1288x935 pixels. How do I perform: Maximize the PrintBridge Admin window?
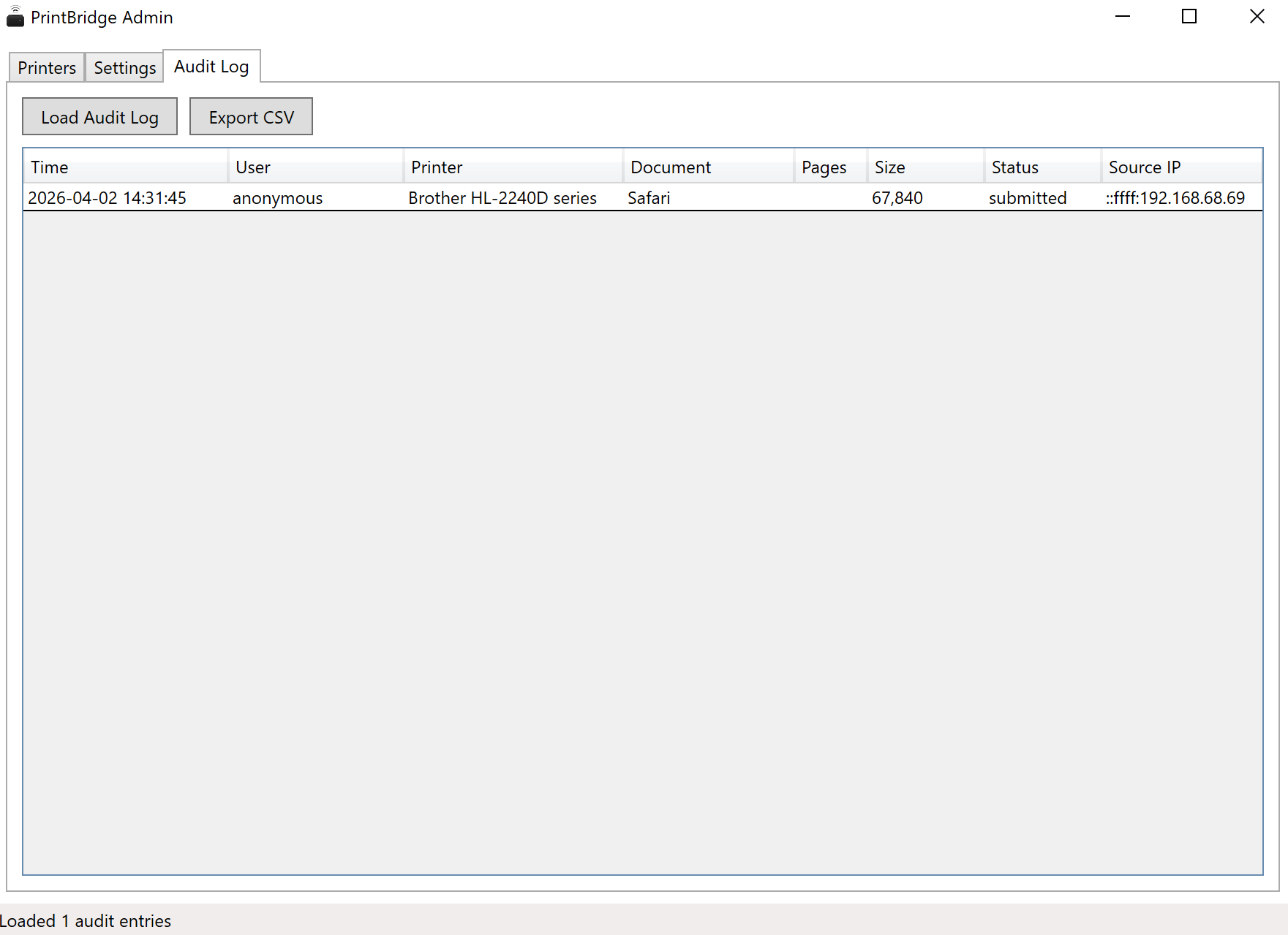pyautogui.click(x=1189, y=16)
